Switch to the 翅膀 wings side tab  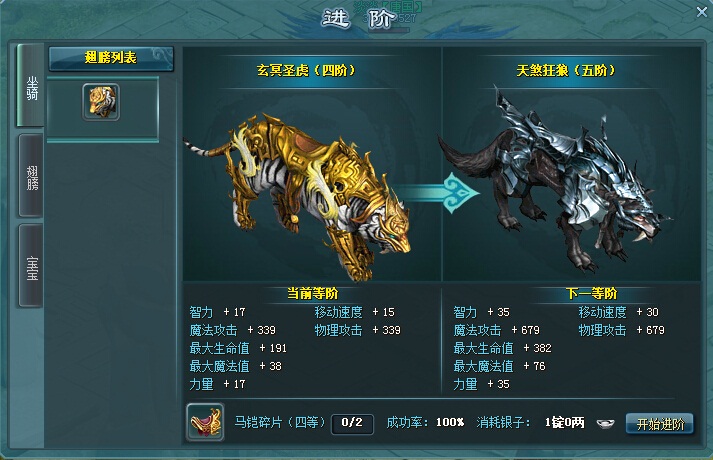coord(32,176)
